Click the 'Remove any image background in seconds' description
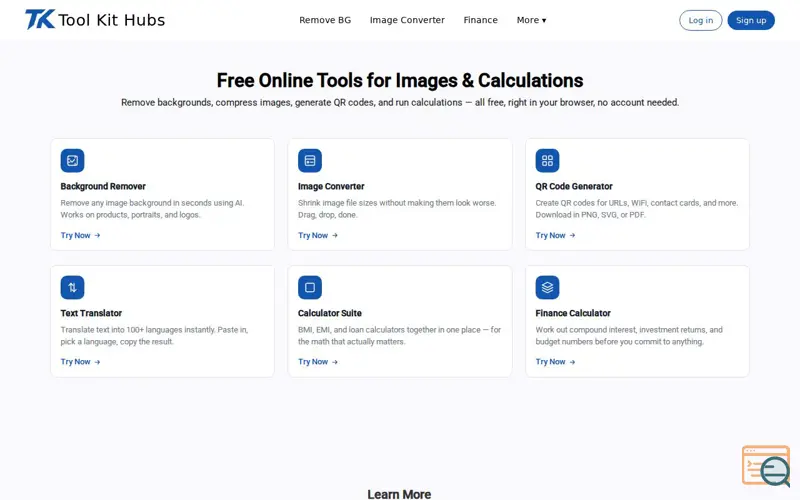Screen dimensions: 800x500 click(x=153, y=209)
